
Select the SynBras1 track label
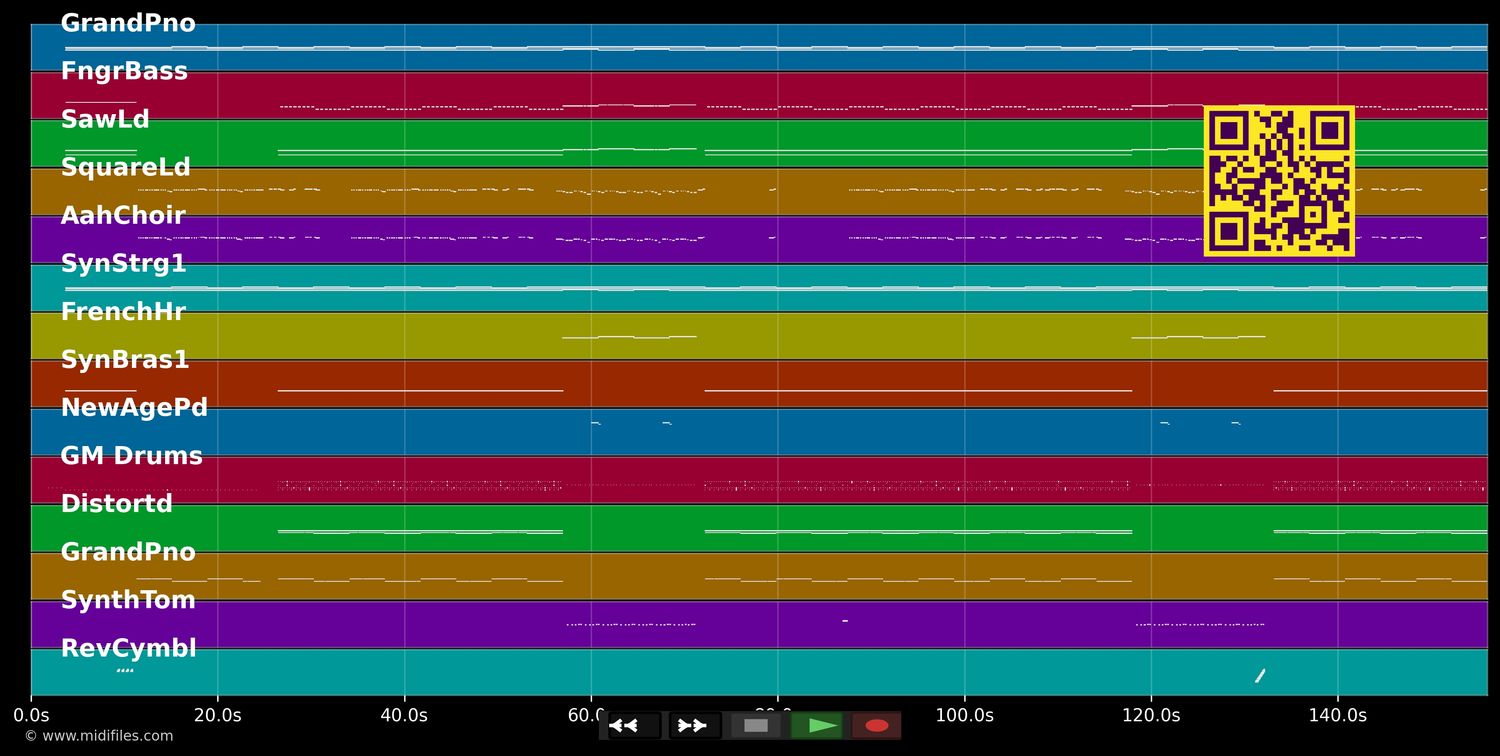(x=124, y=360)
